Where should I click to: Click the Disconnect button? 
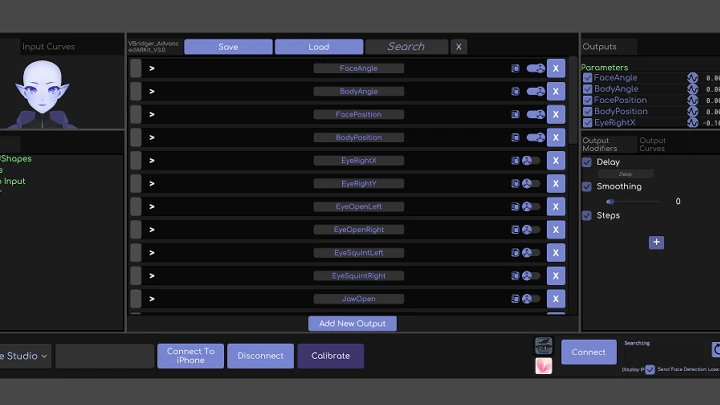coord(260,356)
